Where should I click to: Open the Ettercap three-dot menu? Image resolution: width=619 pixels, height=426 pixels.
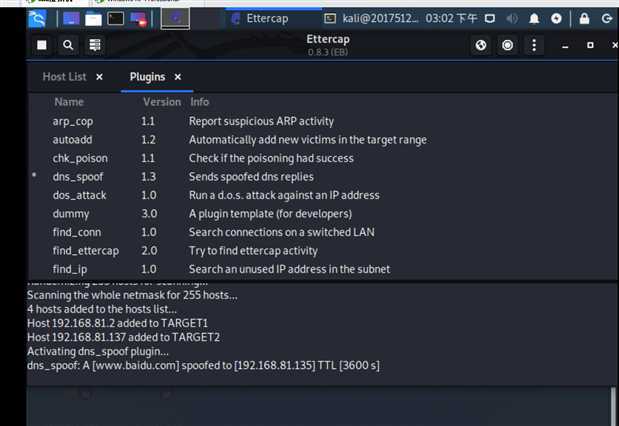[x=534, y=45]
